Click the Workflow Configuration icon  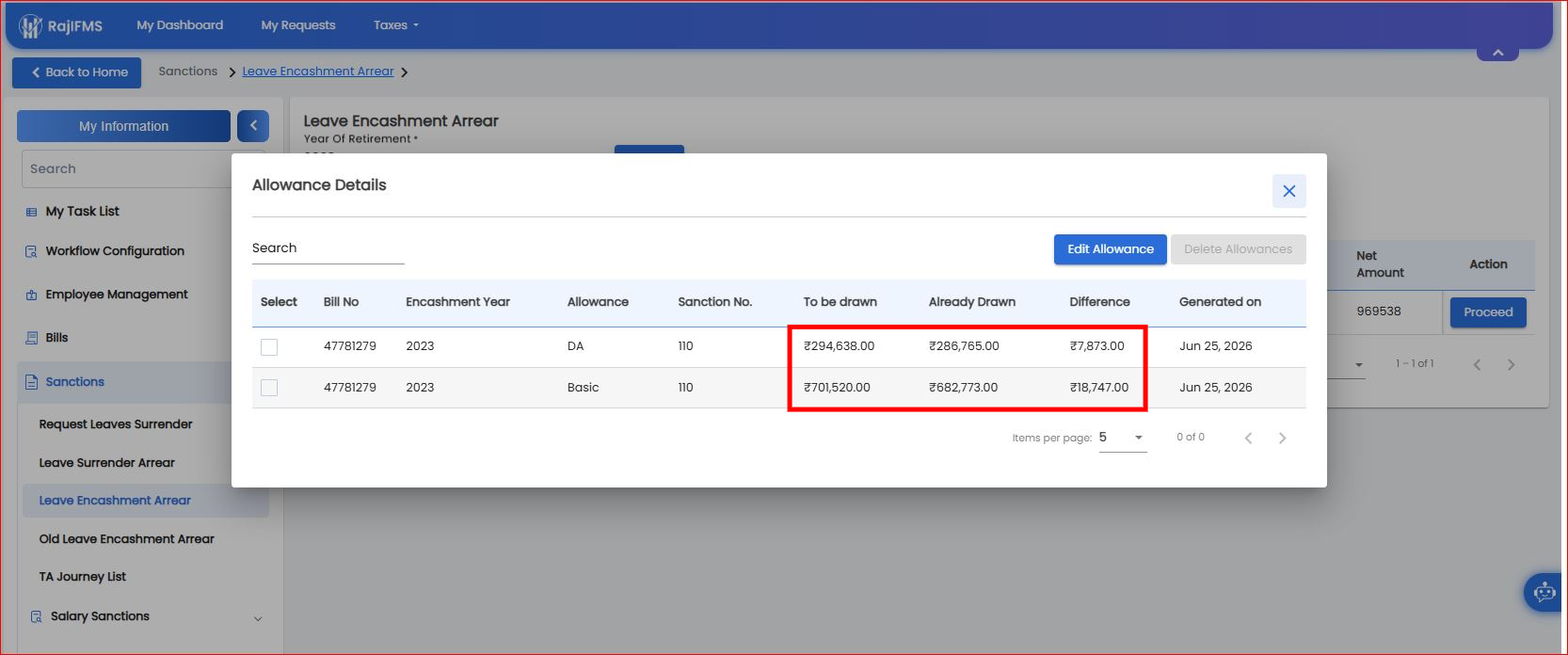[32, 251]
